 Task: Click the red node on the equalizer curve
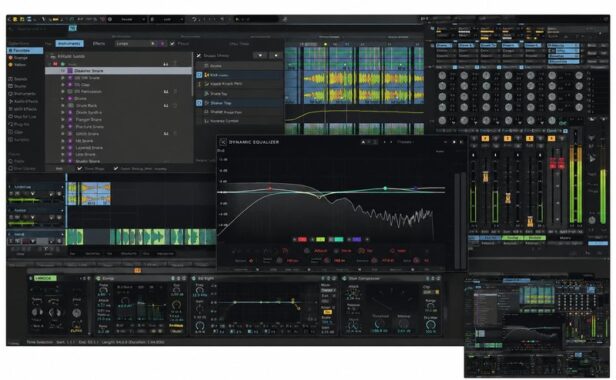click(x=270, y=189)
